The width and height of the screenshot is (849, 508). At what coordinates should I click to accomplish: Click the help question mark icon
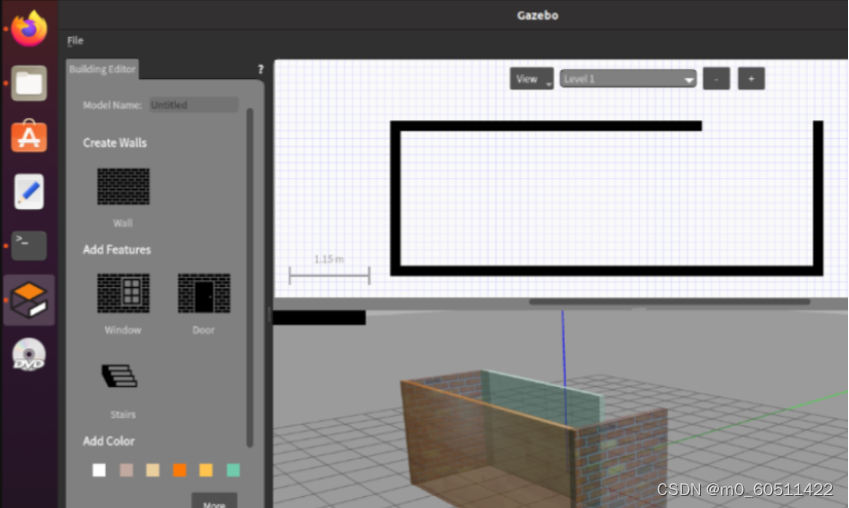coord(260,69)
